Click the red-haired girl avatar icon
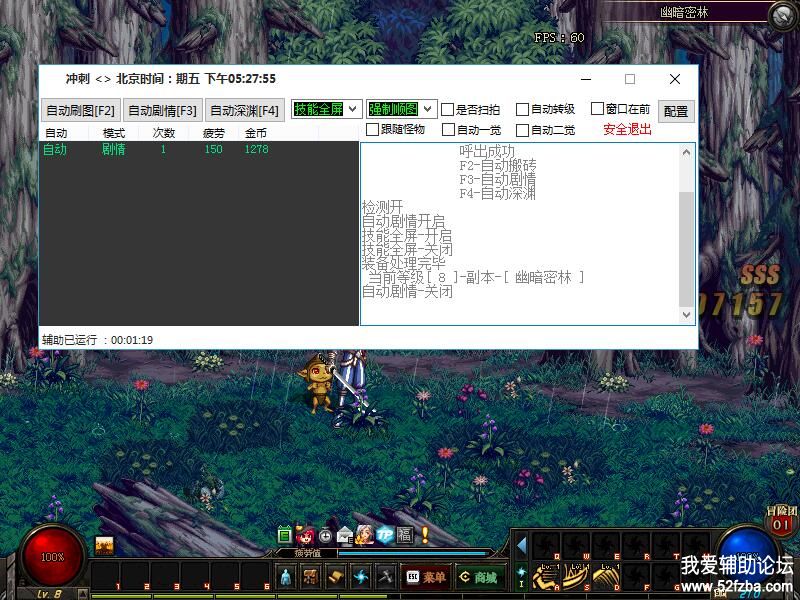 coord(305,535)
